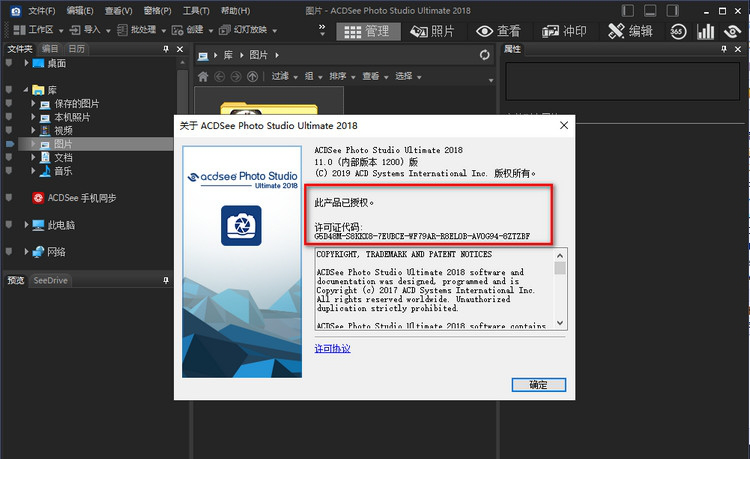750x477 pixels.
Task: Go back using the left arrow navigation icon
Action: pos(220,77)
